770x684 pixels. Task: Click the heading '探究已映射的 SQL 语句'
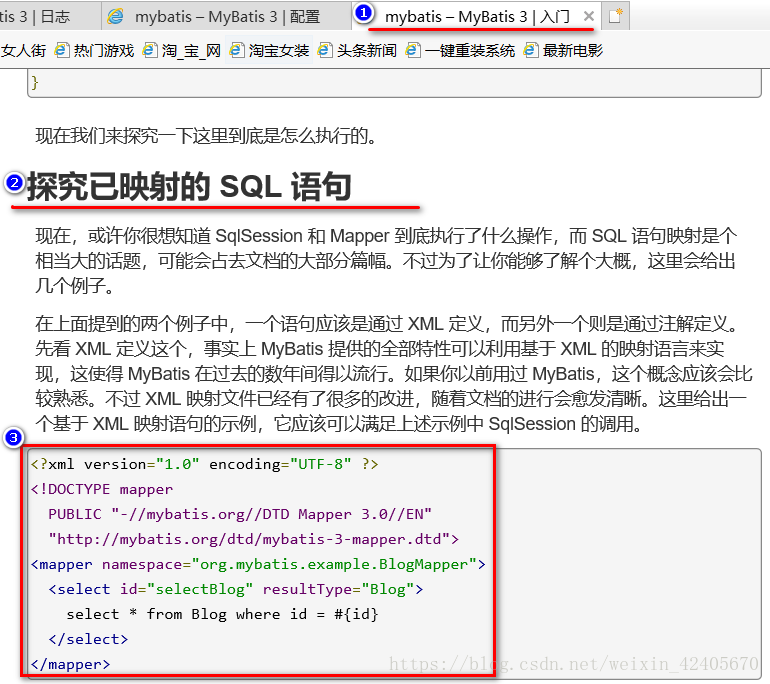point(189,187)
